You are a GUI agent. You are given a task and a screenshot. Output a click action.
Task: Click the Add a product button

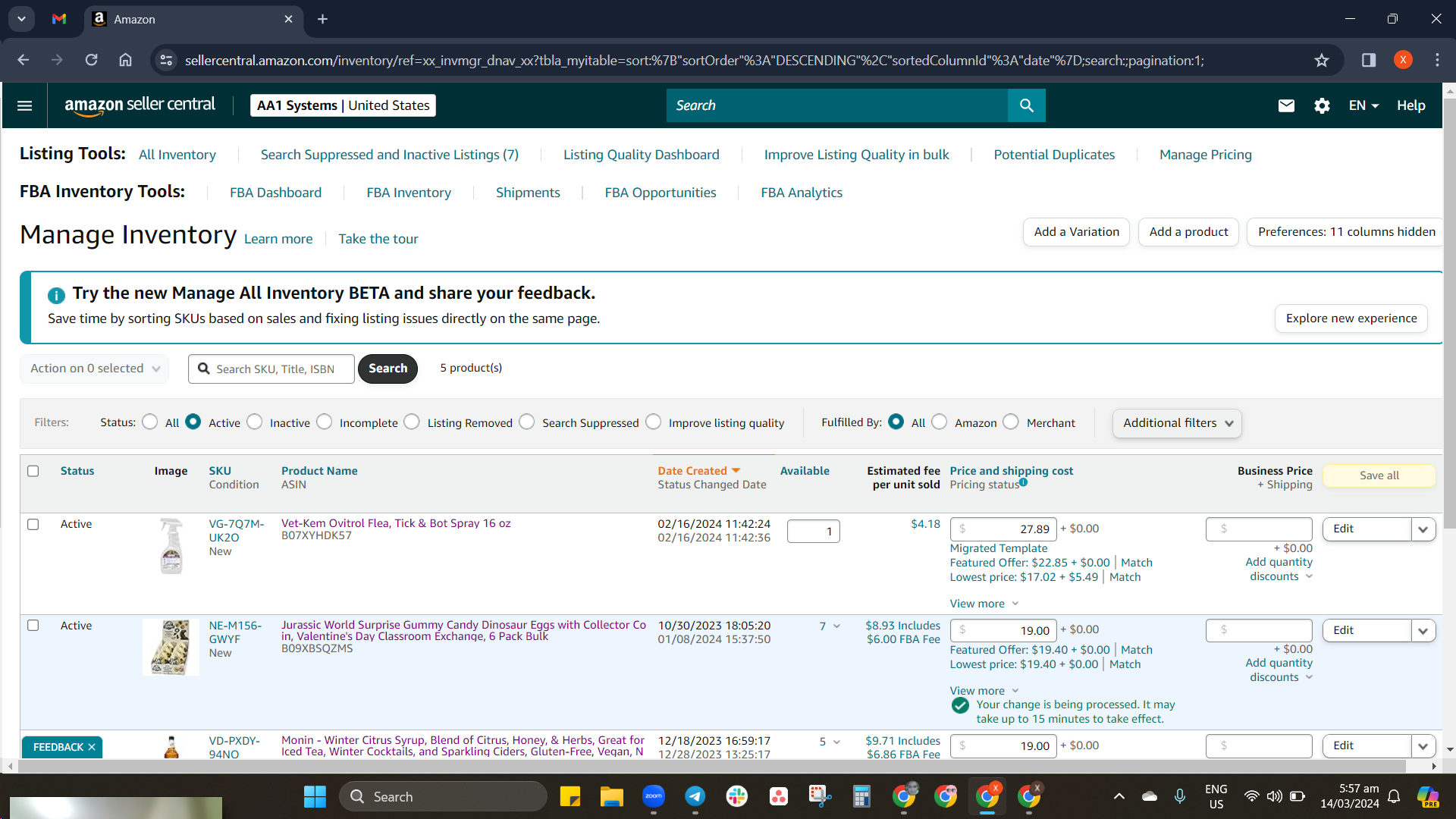click(1188, 232)
